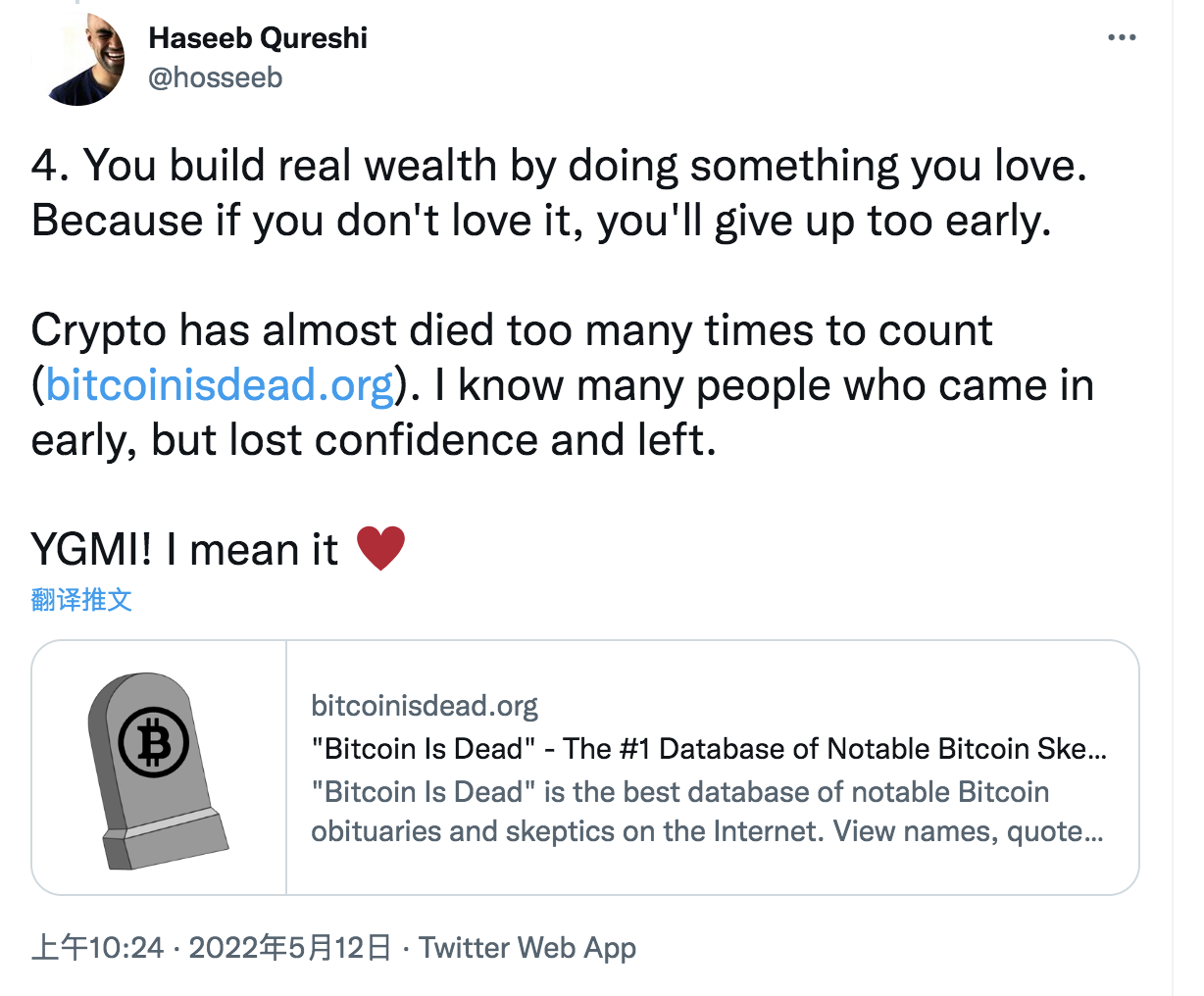Click the Haseeb Qureshi display name
The image size is (1204, 996).
click(258, 38)
